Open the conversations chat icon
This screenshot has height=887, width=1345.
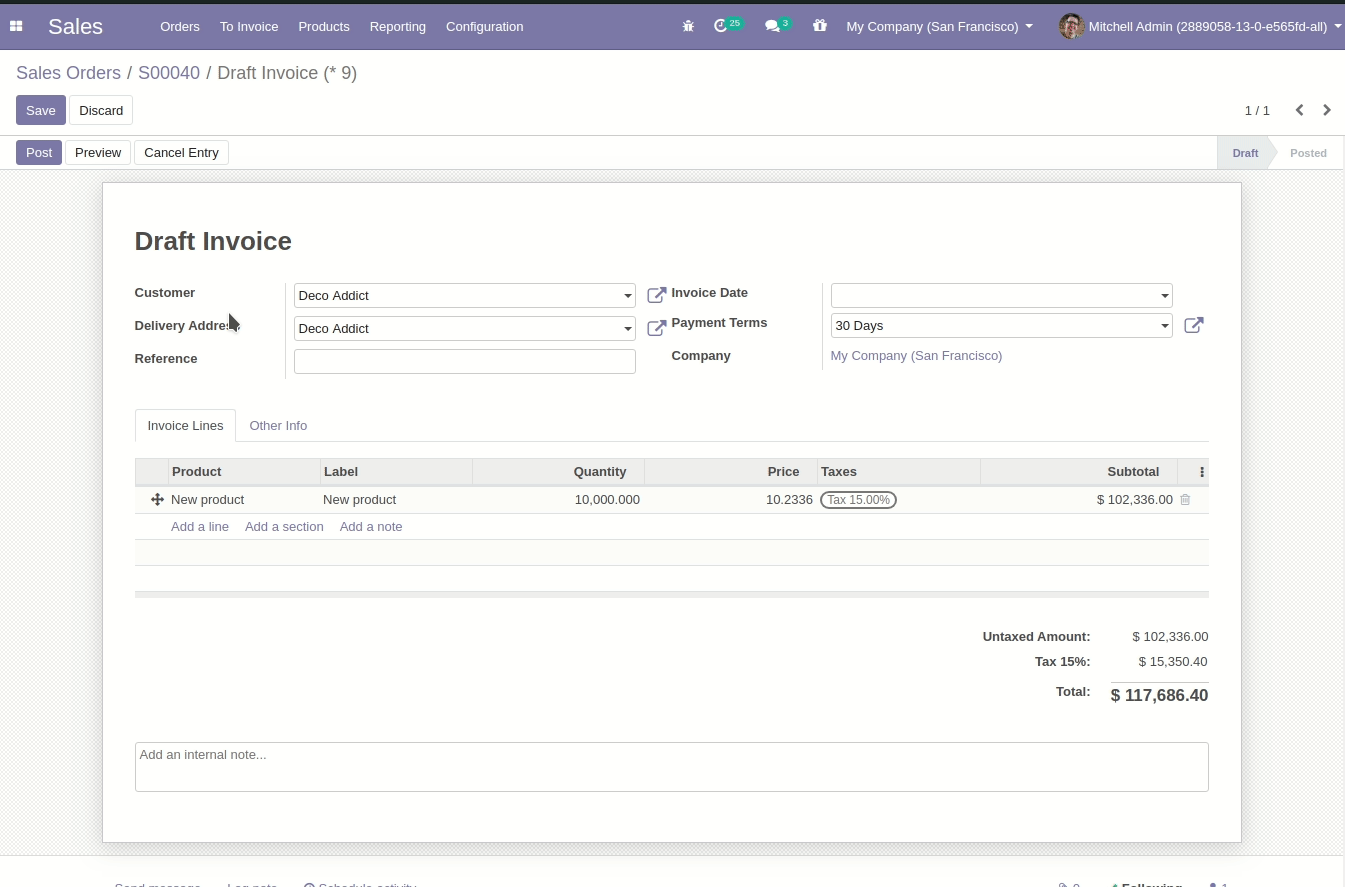coord(772,26)
